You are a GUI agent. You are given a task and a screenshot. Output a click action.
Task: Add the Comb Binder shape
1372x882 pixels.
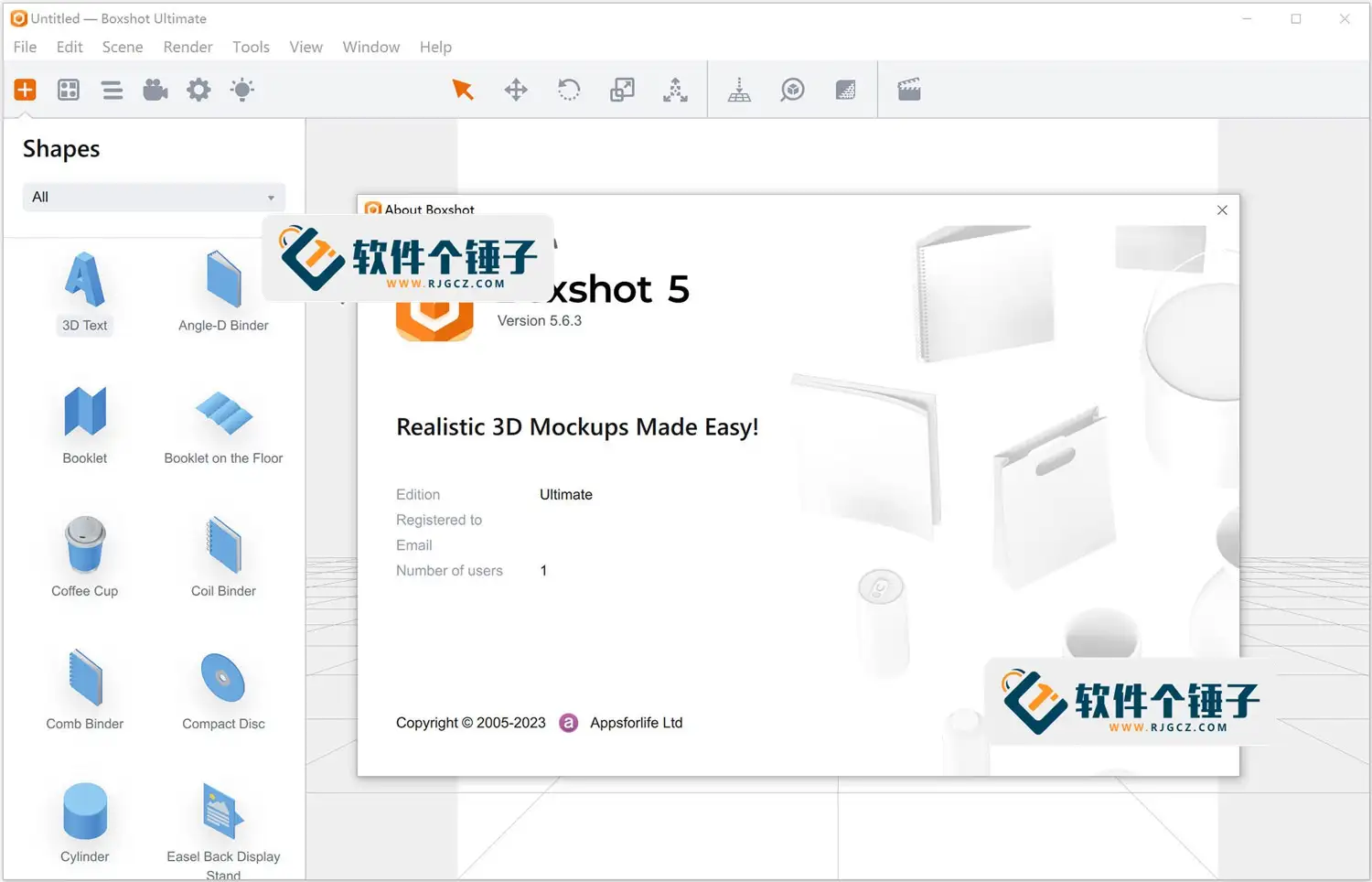pyautogui.click(x=85, y=691)
